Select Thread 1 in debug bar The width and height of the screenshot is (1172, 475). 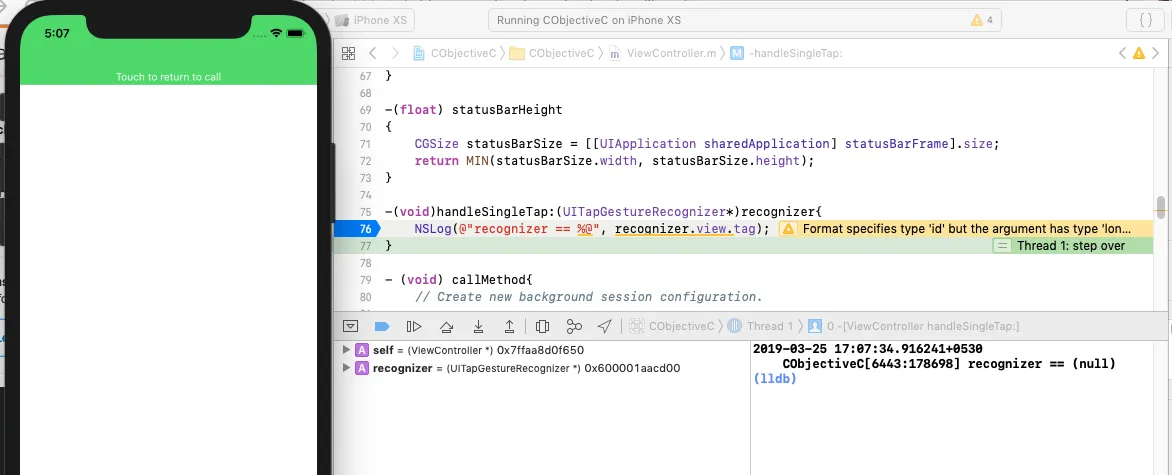(x=760, y=326)
